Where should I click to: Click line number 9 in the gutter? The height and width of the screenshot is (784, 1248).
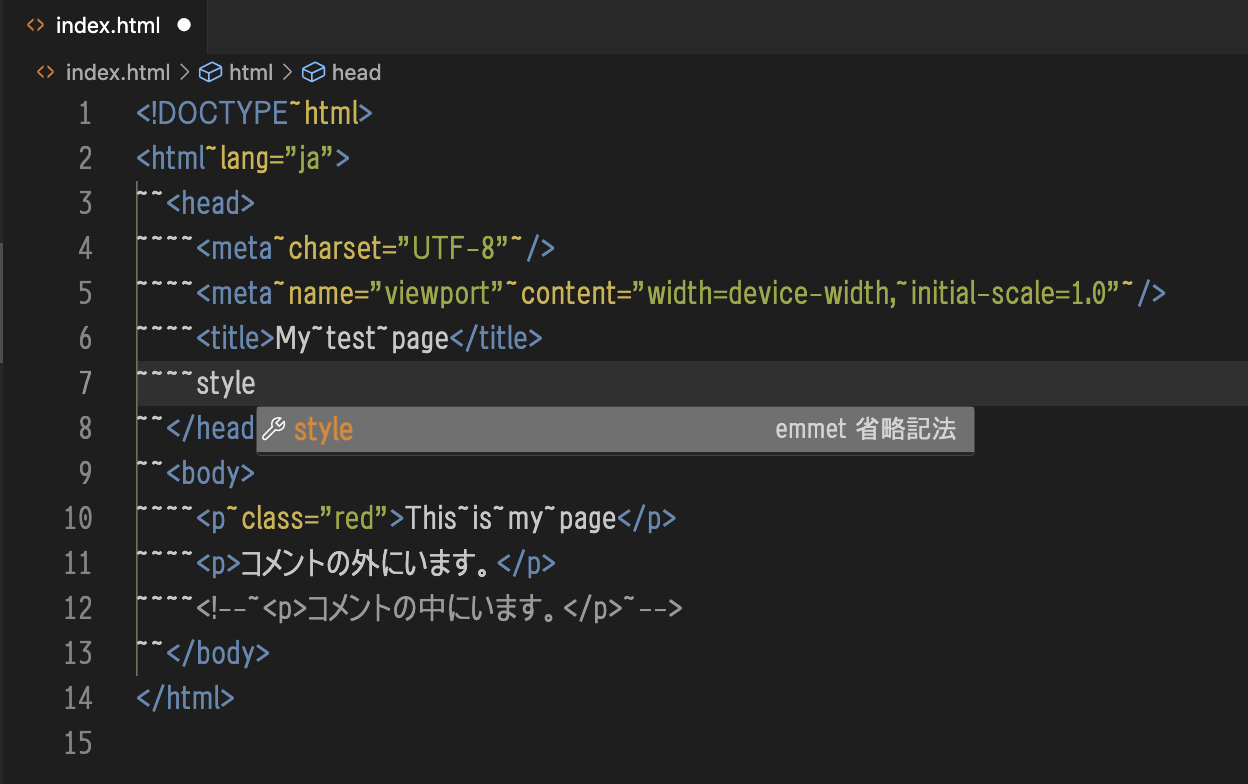[x=85, y=473]
